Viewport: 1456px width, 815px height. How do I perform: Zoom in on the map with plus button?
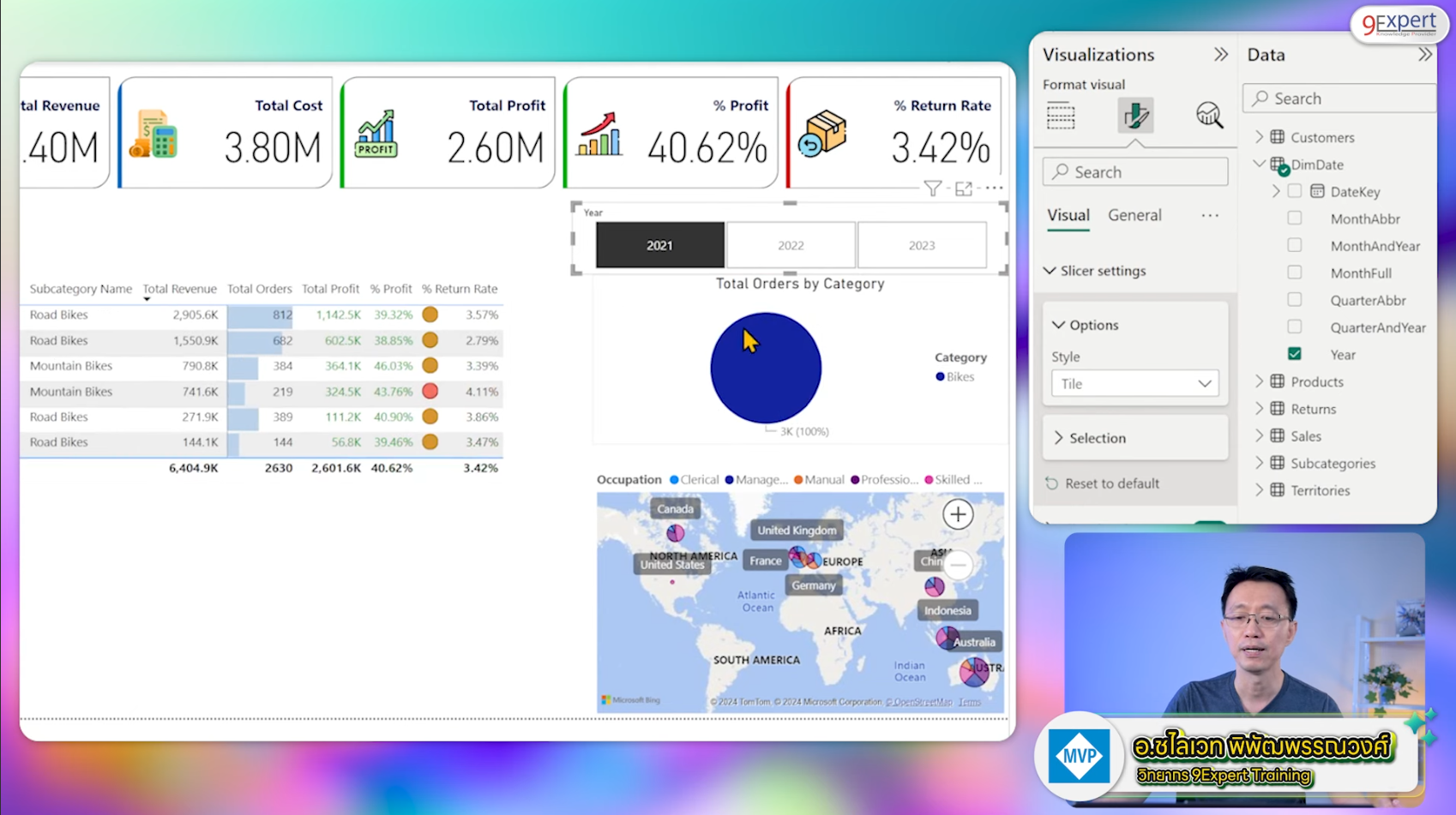[x=958, y=514]
